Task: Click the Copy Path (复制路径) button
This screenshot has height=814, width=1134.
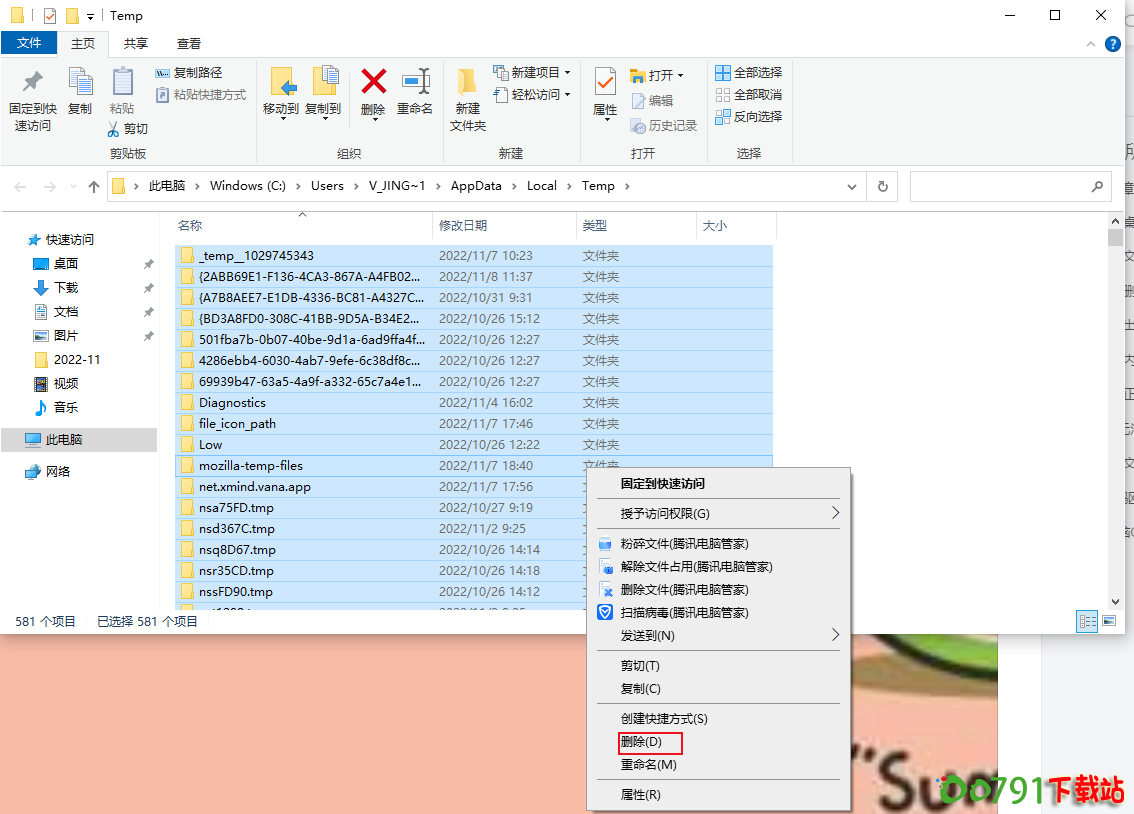Action: click(x=189, y=73)
